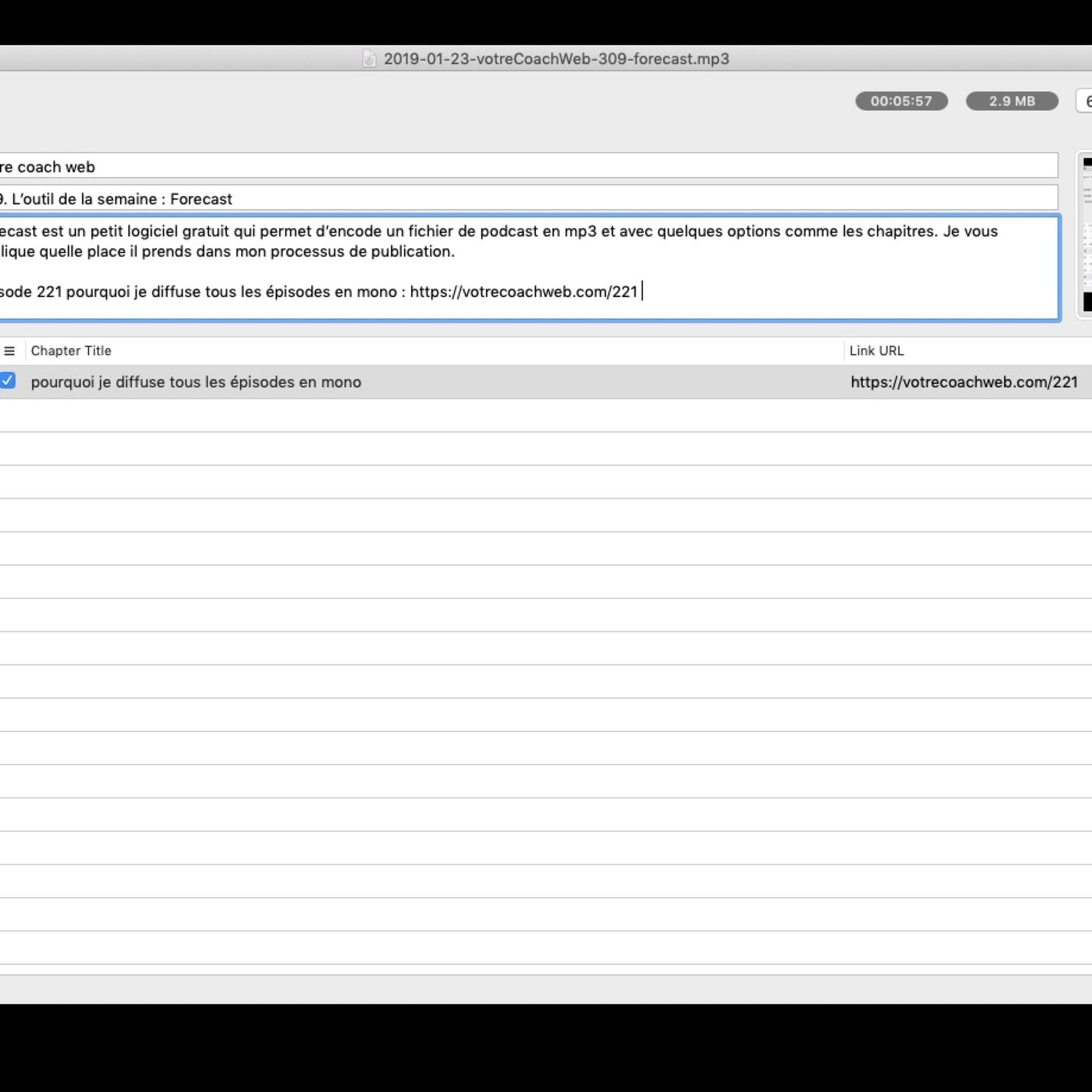Screen dimensions: 1092x1092
Task: Click the URL text in the description field
Action: click(x=523, y=292)
